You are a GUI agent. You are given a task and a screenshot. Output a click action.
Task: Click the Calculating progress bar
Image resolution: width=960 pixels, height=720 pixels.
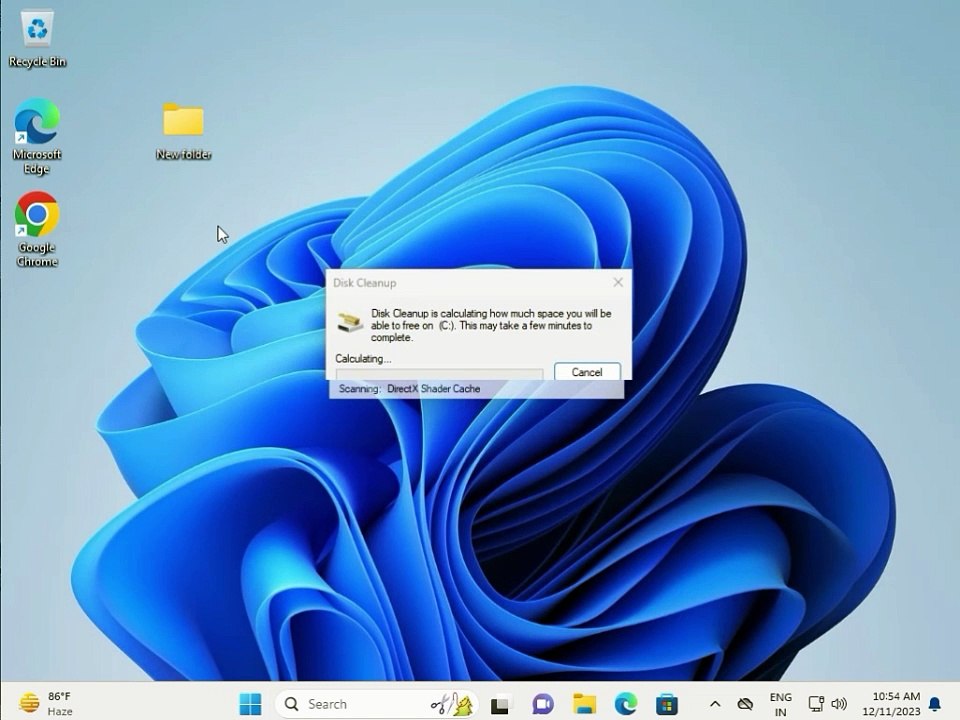tap(439, 373)
